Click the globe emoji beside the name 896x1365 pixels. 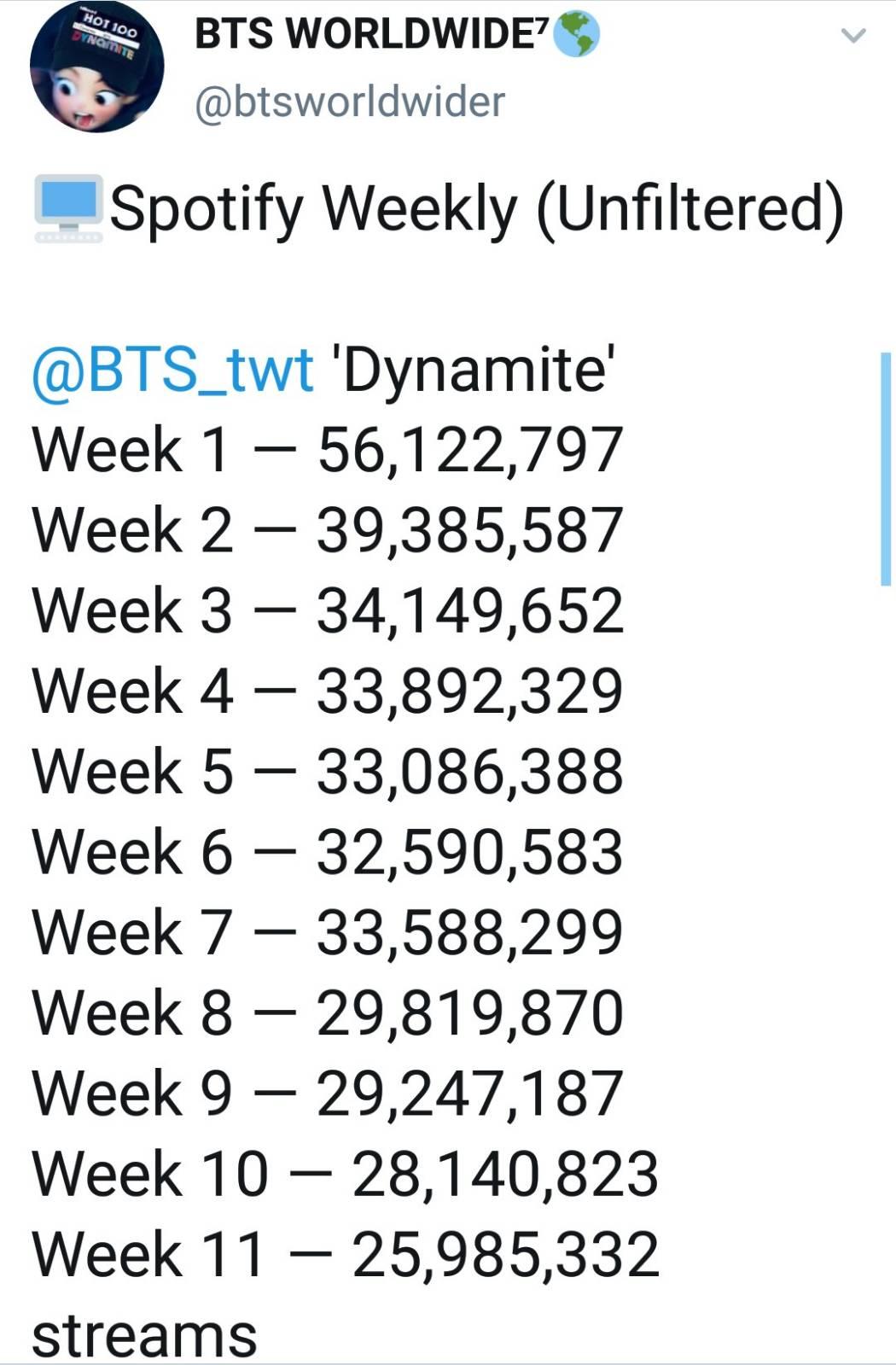click(577, 35)
